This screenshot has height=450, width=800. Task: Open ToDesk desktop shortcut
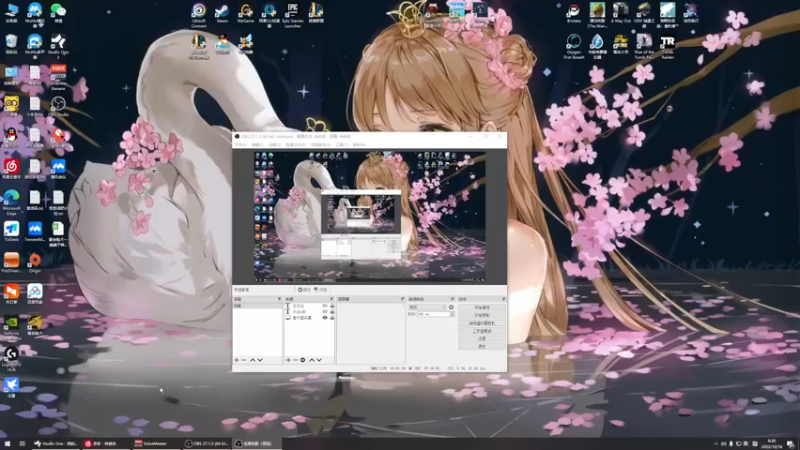tap(11, 232)
